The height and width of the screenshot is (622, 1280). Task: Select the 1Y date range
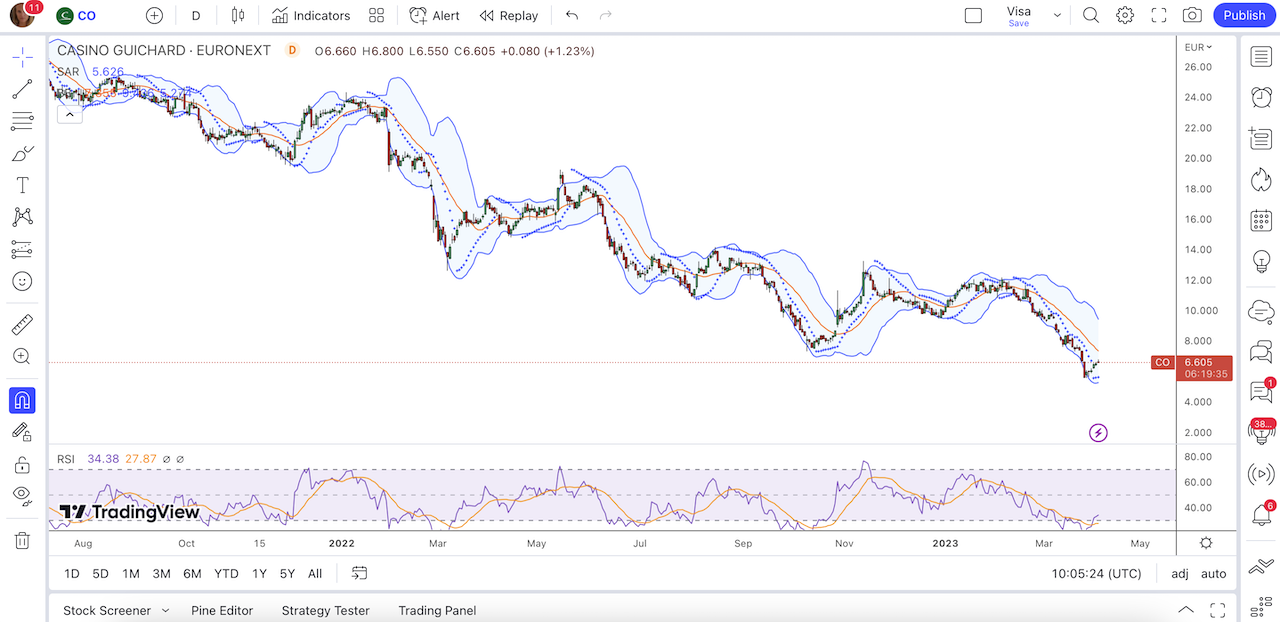click(259, 573)
